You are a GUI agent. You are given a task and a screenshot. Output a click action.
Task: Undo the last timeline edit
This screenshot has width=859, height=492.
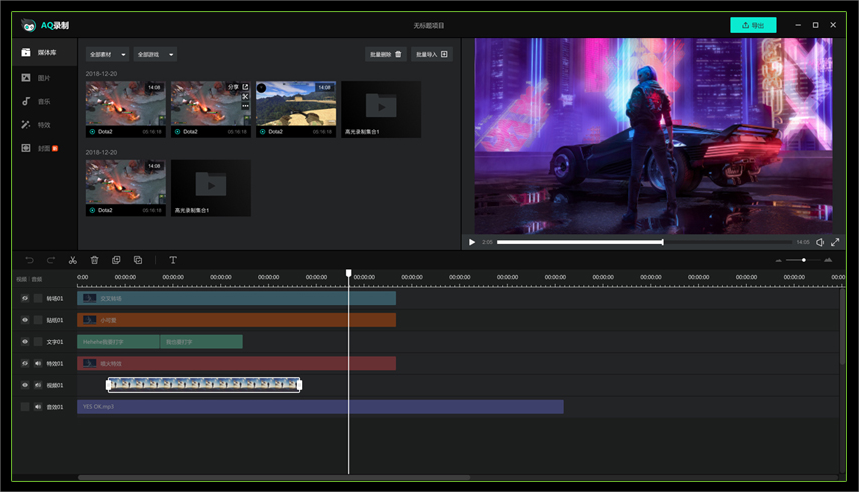(29, 260)
